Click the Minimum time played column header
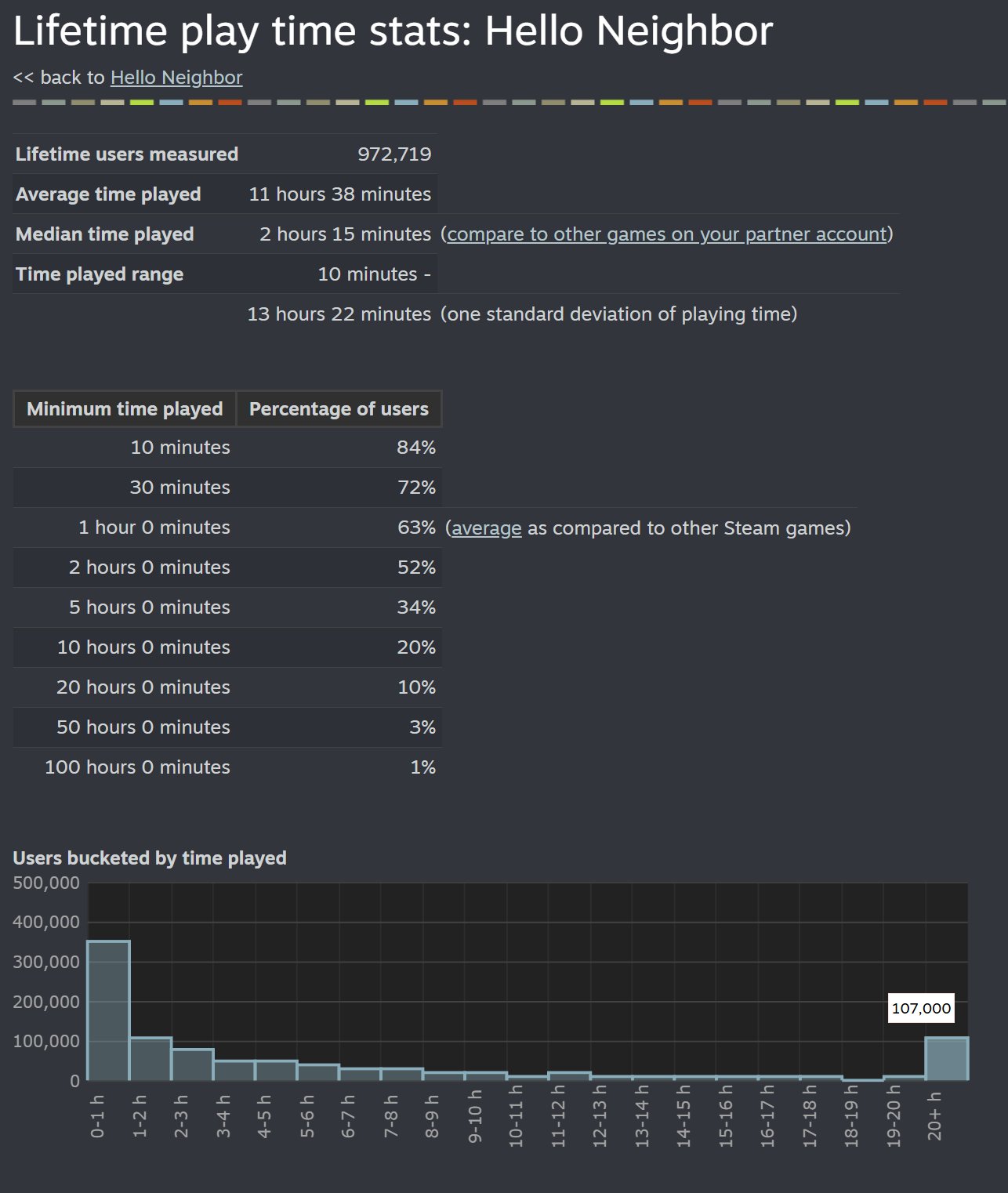This screenshot has height=1193, width=1008. coord(125,409)
